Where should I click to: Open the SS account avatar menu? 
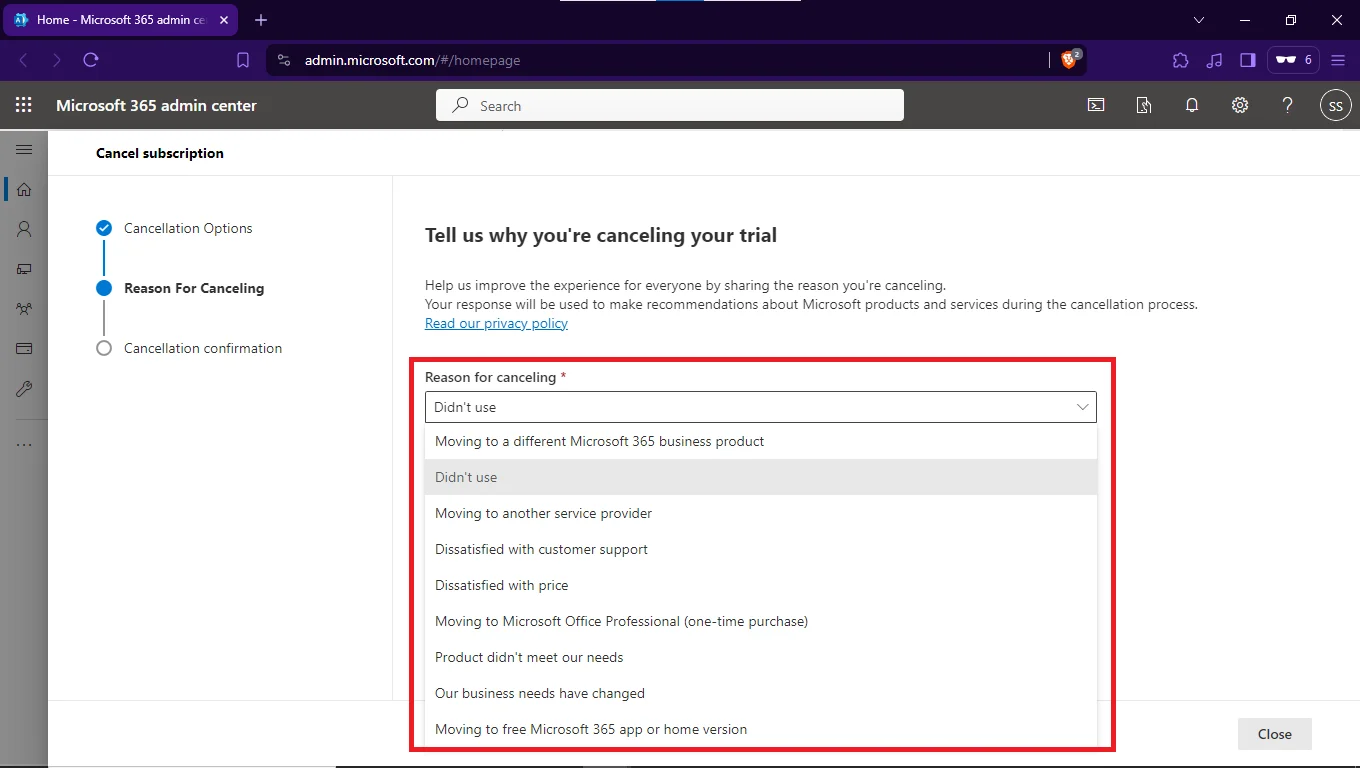click(x=1336, y=105)
